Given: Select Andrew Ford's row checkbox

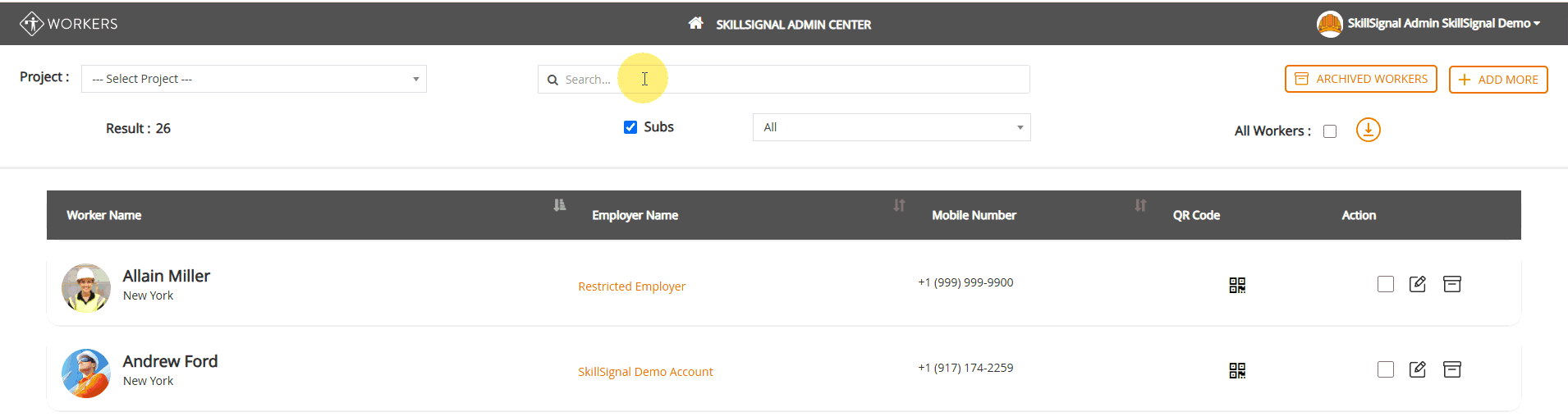Looking at the screenshot, I should click(x=1386, y=369).
